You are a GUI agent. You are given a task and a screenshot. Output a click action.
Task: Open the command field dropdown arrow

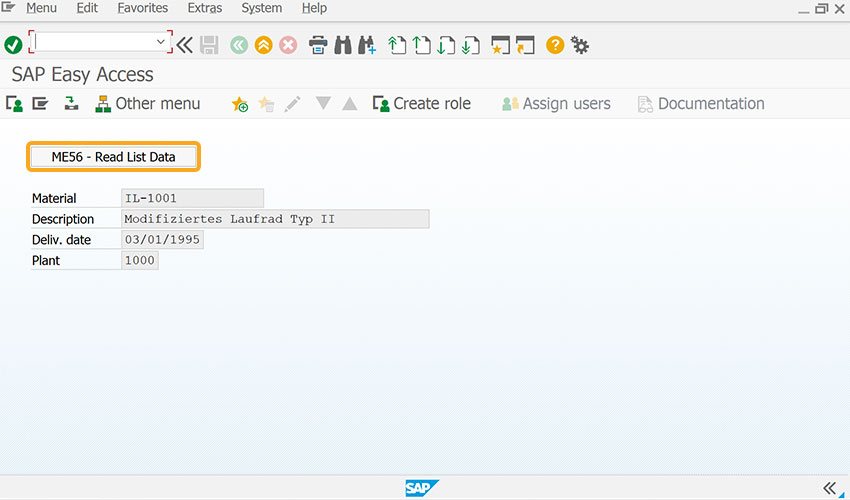(160, 42)
